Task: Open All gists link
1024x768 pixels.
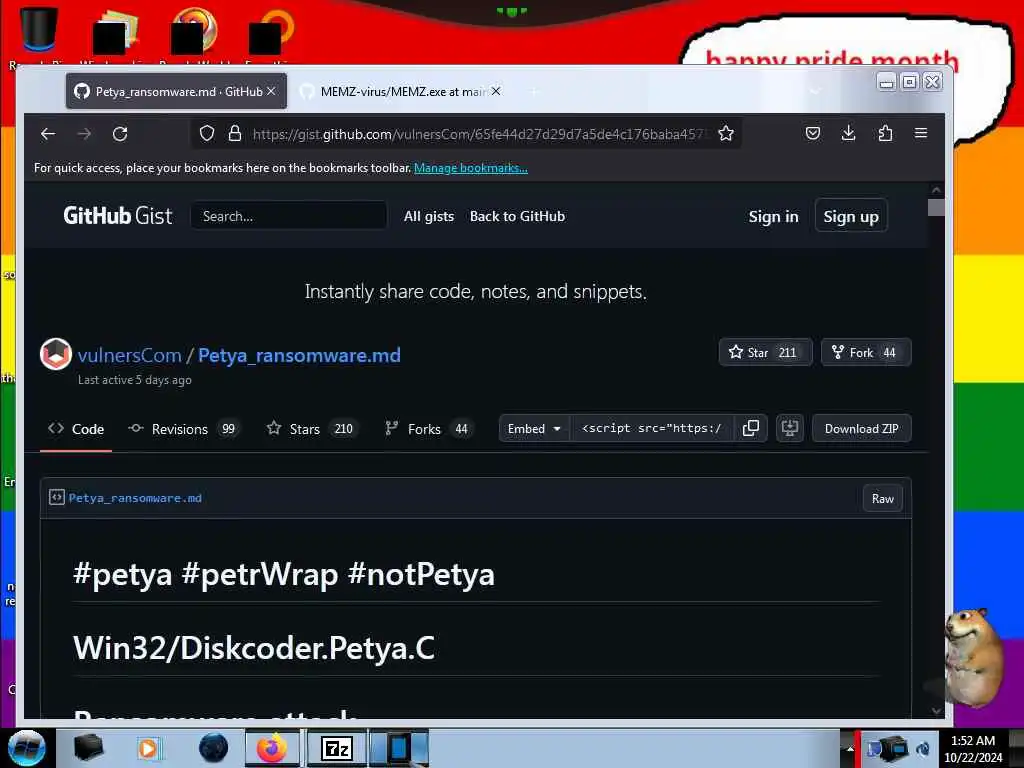Action: pos(428,216)
